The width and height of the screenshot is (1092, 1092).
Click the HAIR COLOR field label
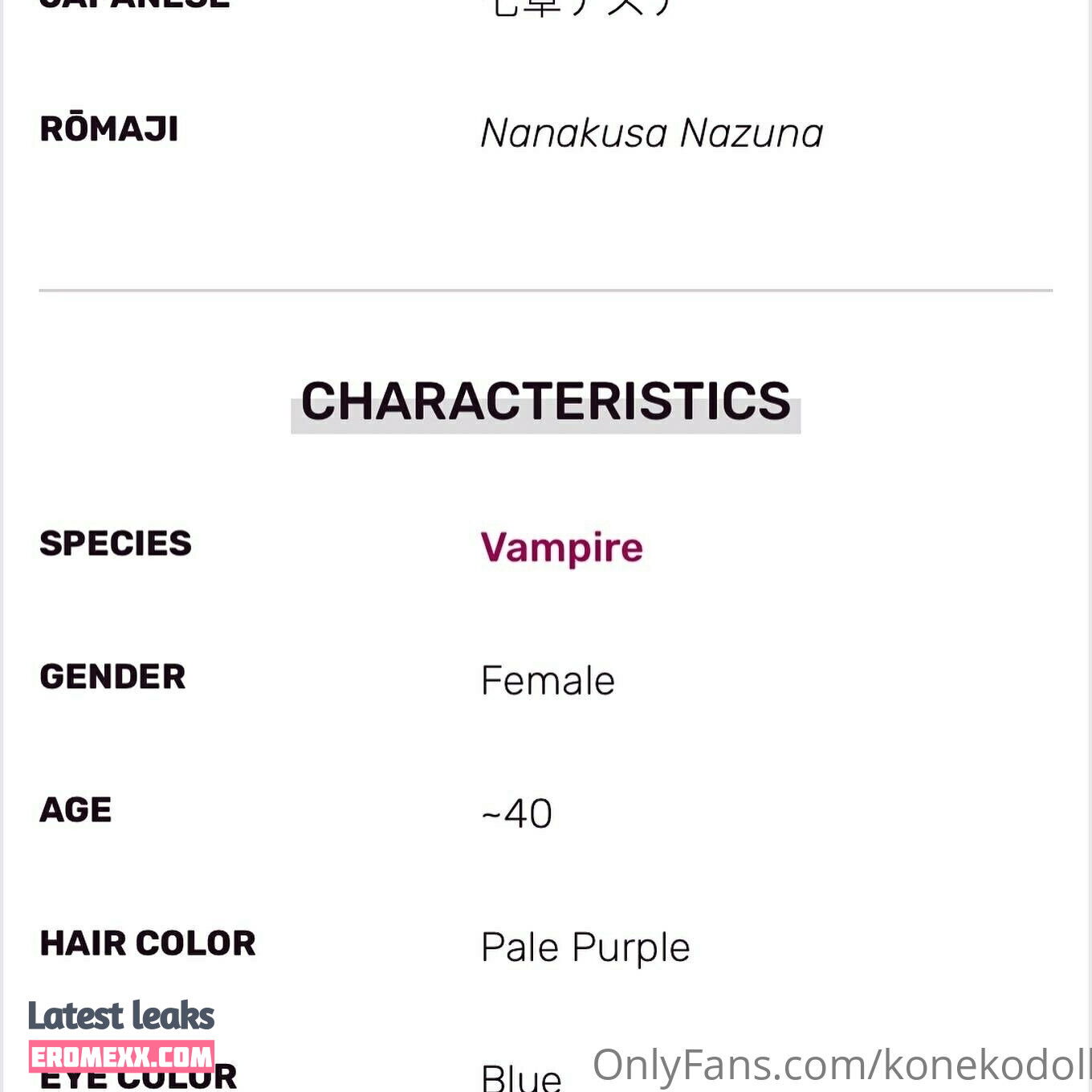(148, 943)
